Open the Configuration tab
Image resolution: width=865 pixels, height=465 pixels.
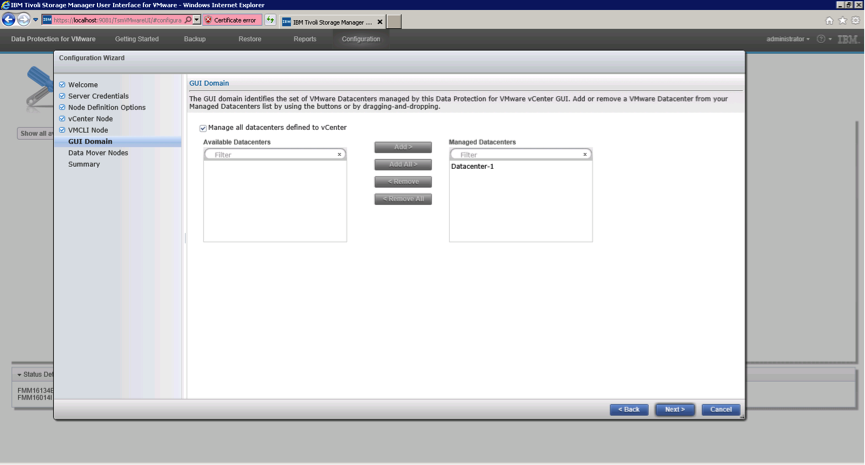361,39
